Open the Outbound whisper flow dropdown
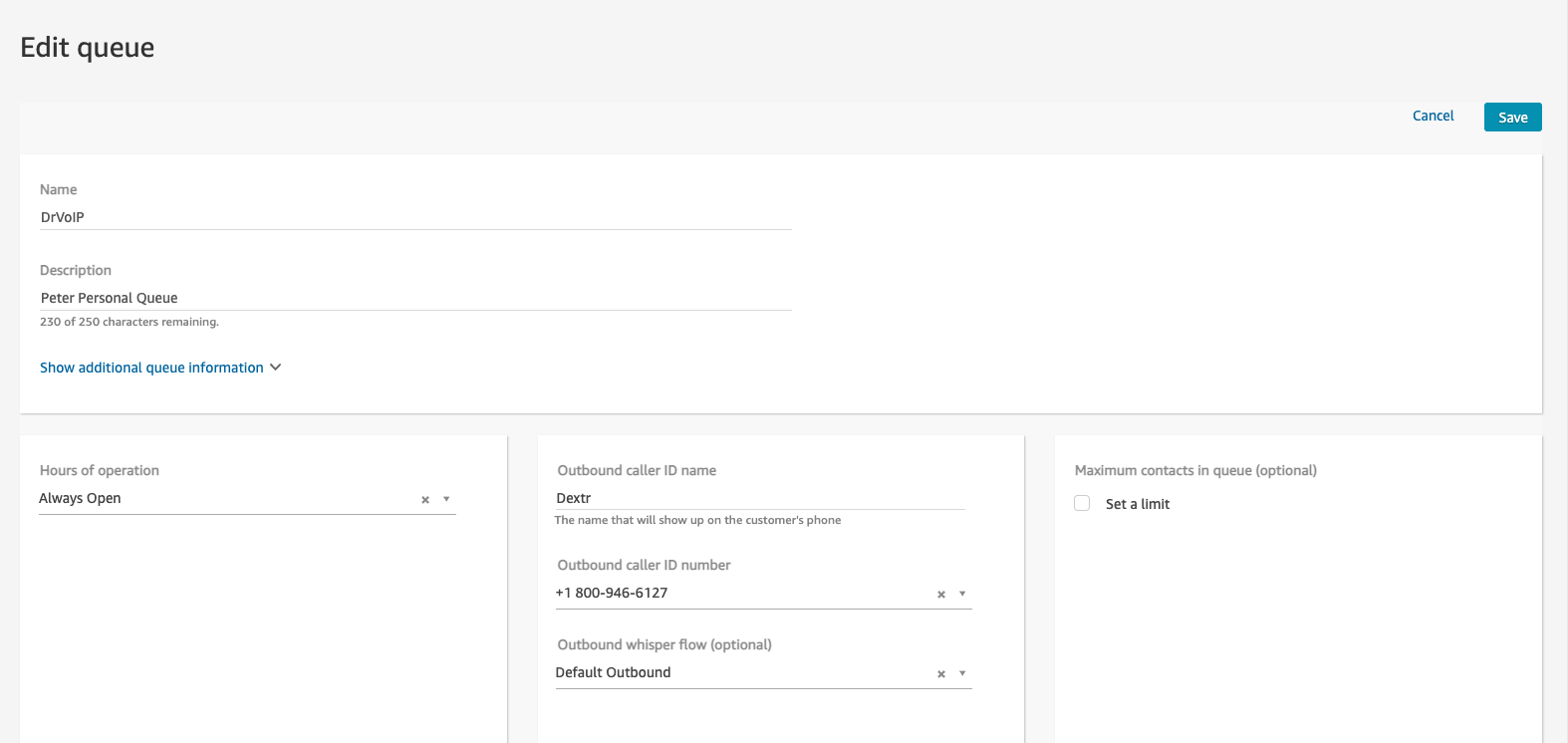The image size is (1568, 743). point(962,673)
